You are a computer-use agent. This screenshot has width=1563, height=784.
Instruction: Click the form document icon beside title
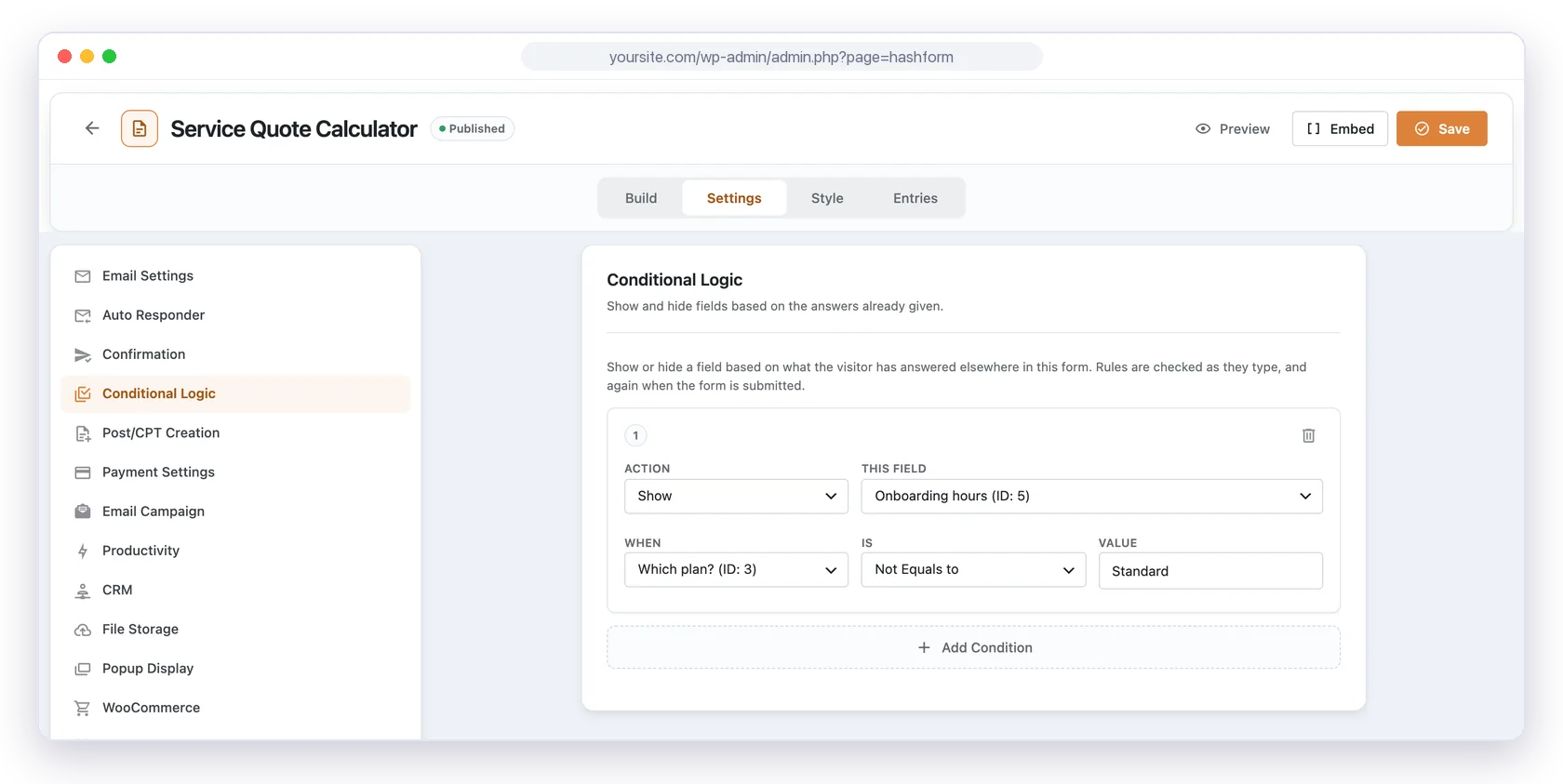pos(140,128)
